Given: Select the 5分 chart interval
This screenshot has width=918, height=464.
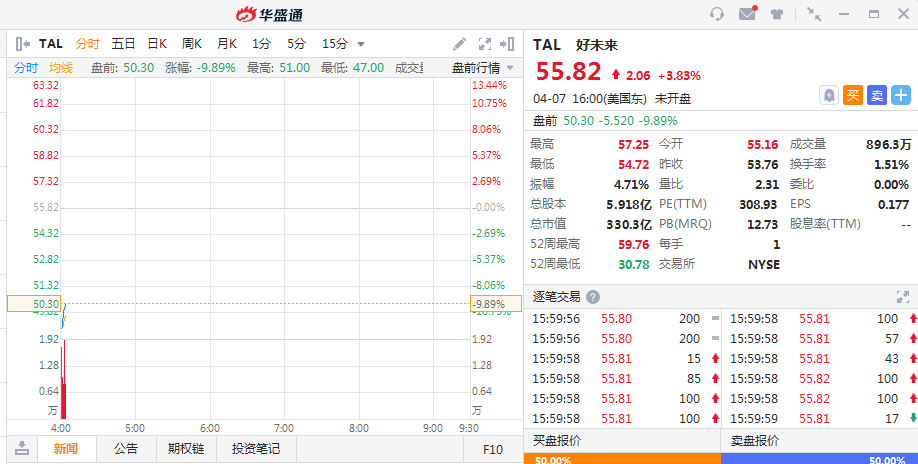Looking at the screenshot, I should point(296,44).
